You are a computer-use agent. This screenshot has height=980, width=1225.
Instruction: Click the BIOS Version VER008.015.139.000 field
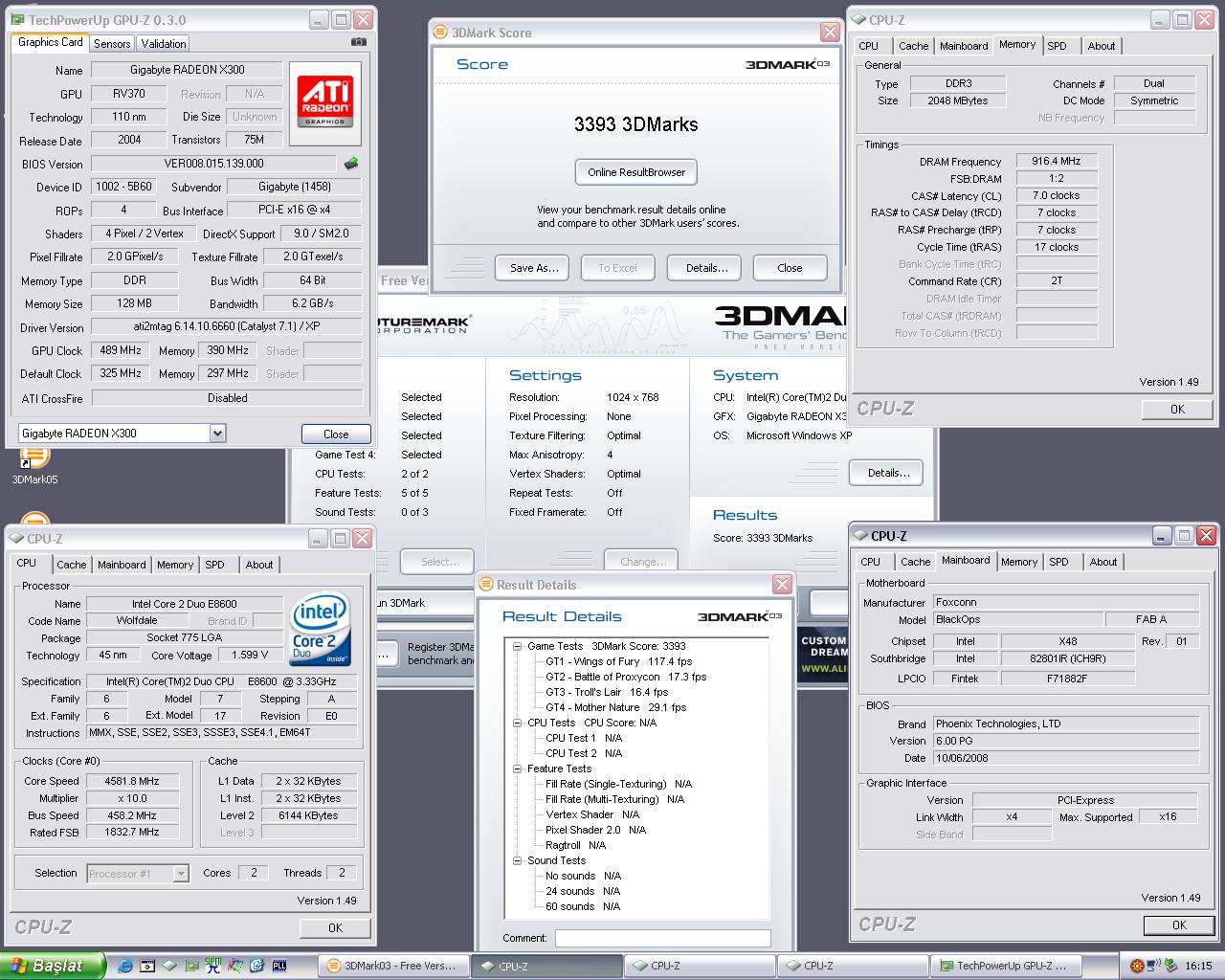213,164
